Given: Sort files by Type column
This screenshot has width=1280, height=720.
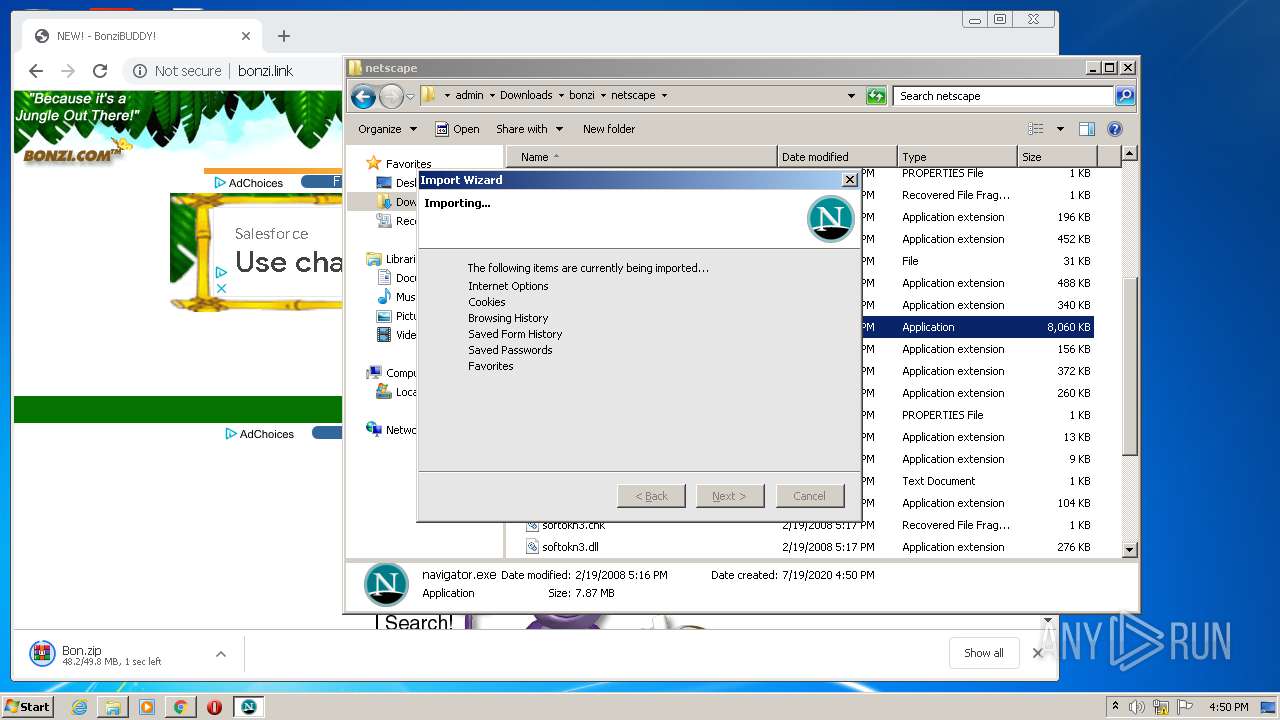Looking at the screenshot, I should click(x=957, y=157).
